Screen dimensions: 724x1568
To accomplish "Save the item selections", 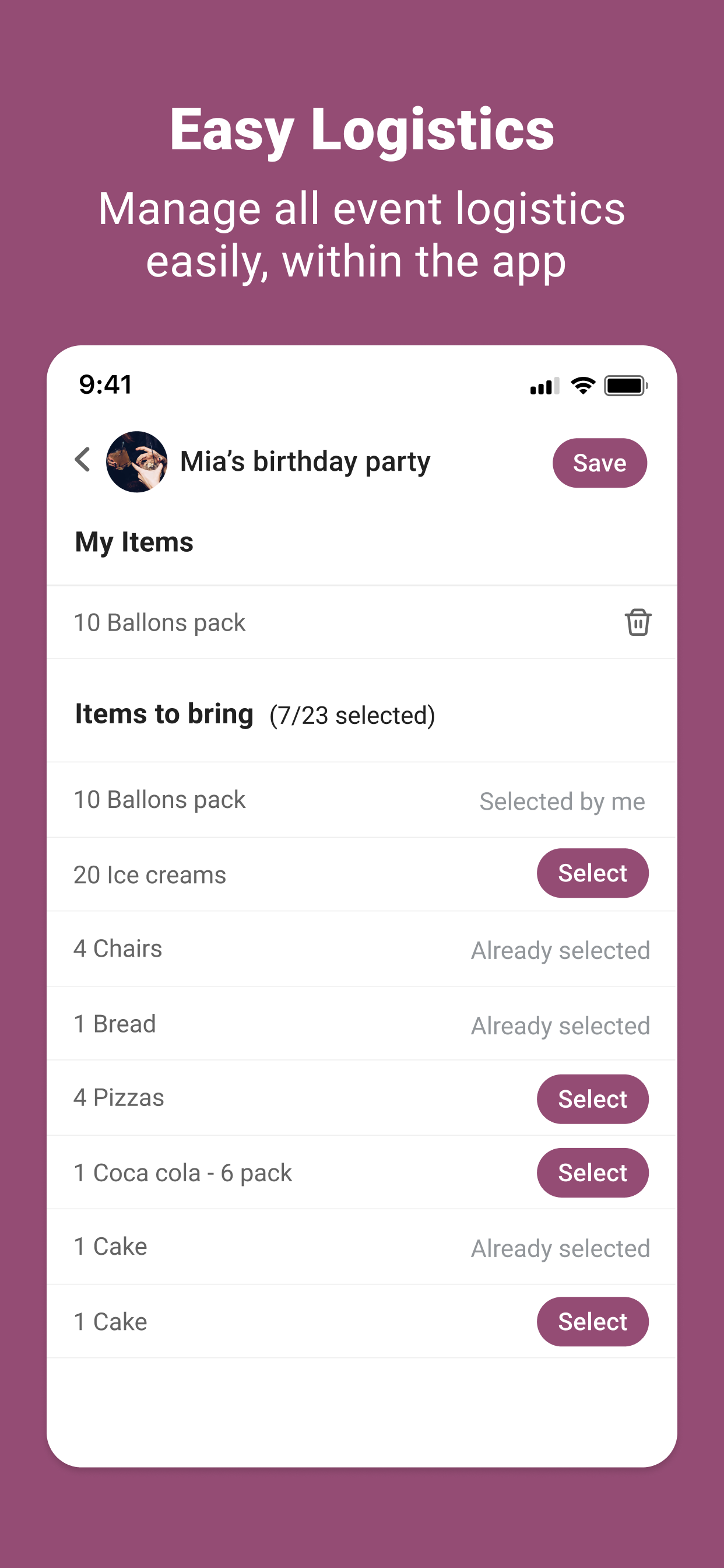I will 599,463.
